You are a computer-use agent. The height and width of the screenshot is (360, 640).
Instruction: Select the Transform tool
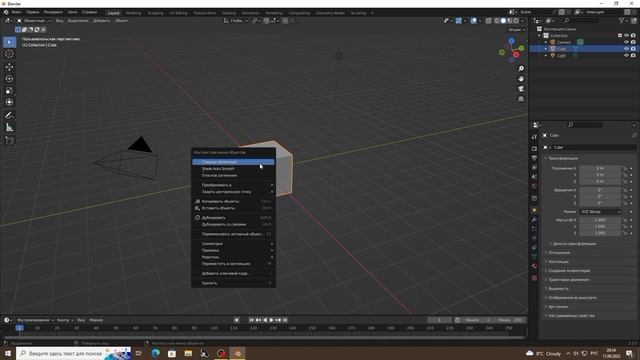click(9, 102)
